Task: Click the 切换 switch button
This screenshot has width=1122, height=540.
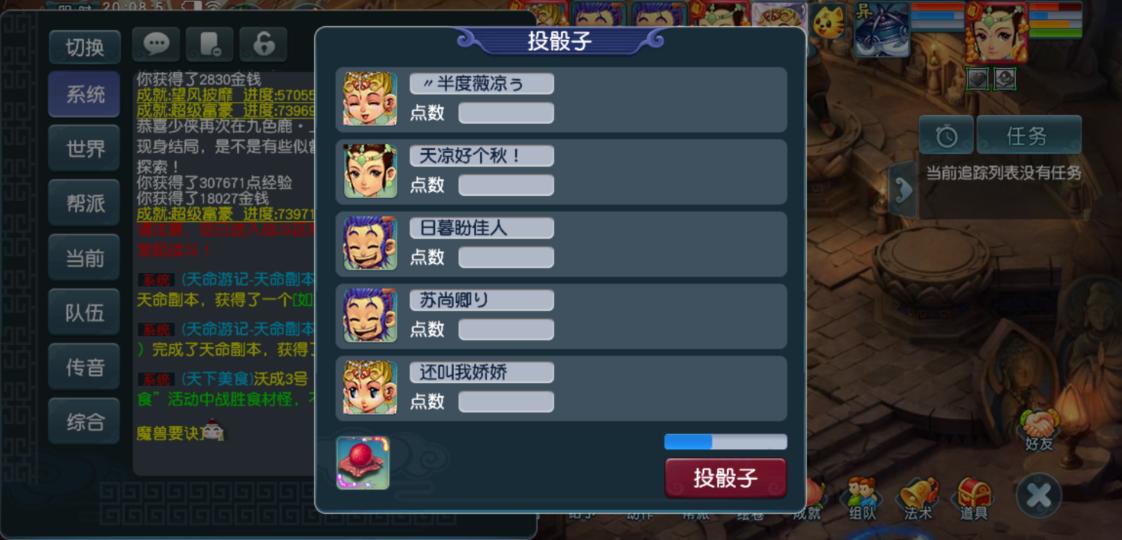Action: click(84, 47)
